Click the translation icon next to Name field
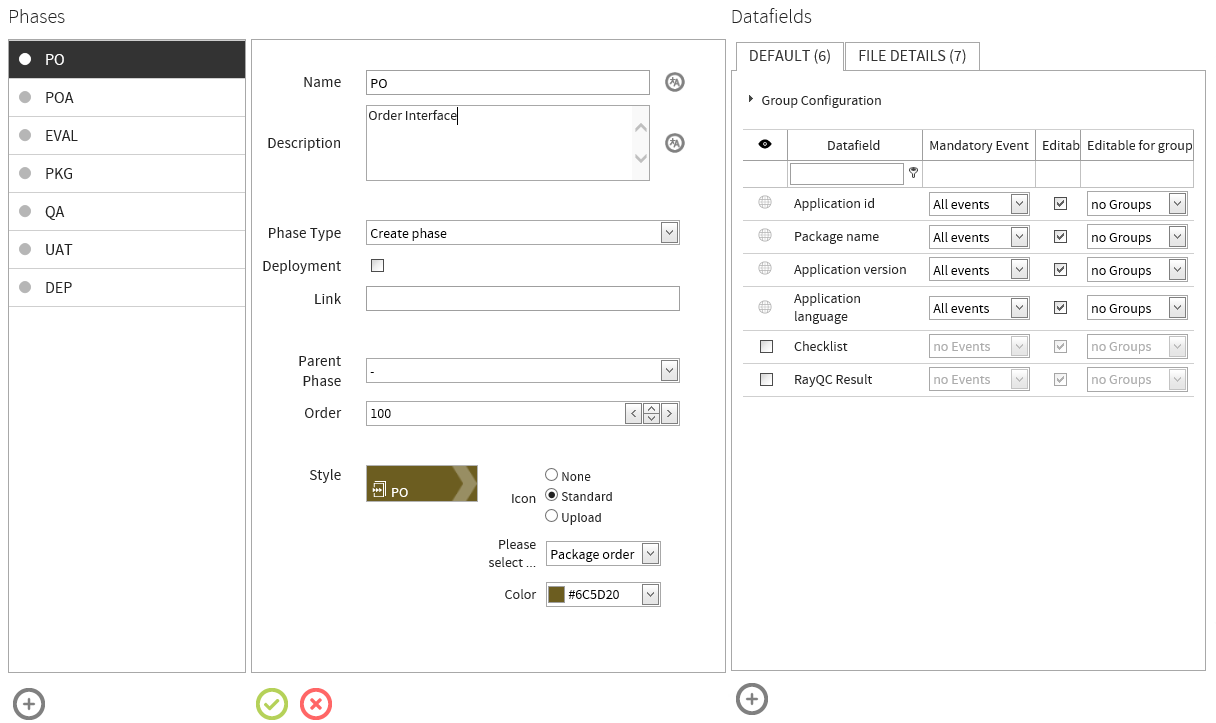 (x=674, y=82)
